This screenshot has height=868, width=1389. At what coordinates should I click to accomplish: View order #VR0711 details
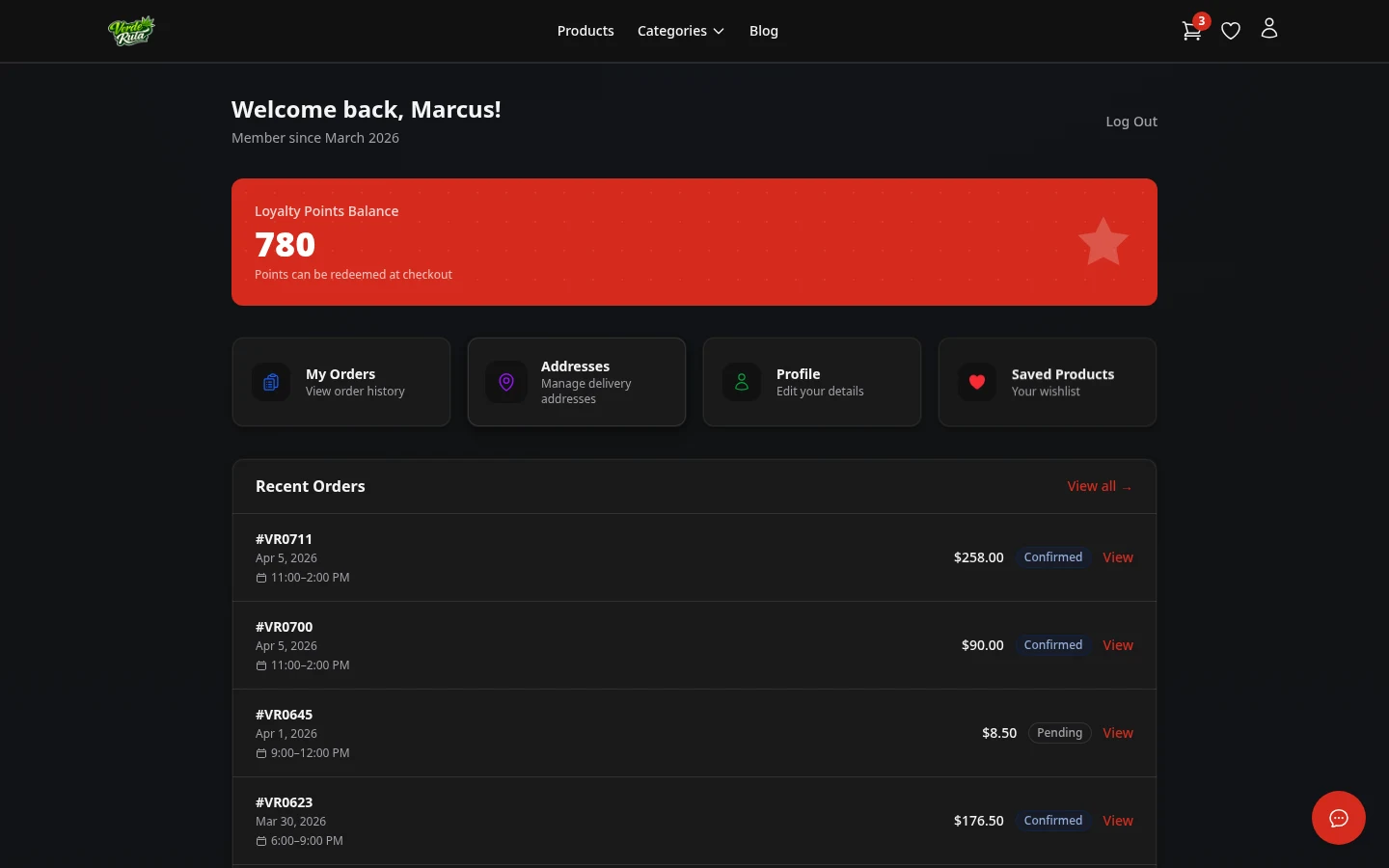click(1117, 556)
